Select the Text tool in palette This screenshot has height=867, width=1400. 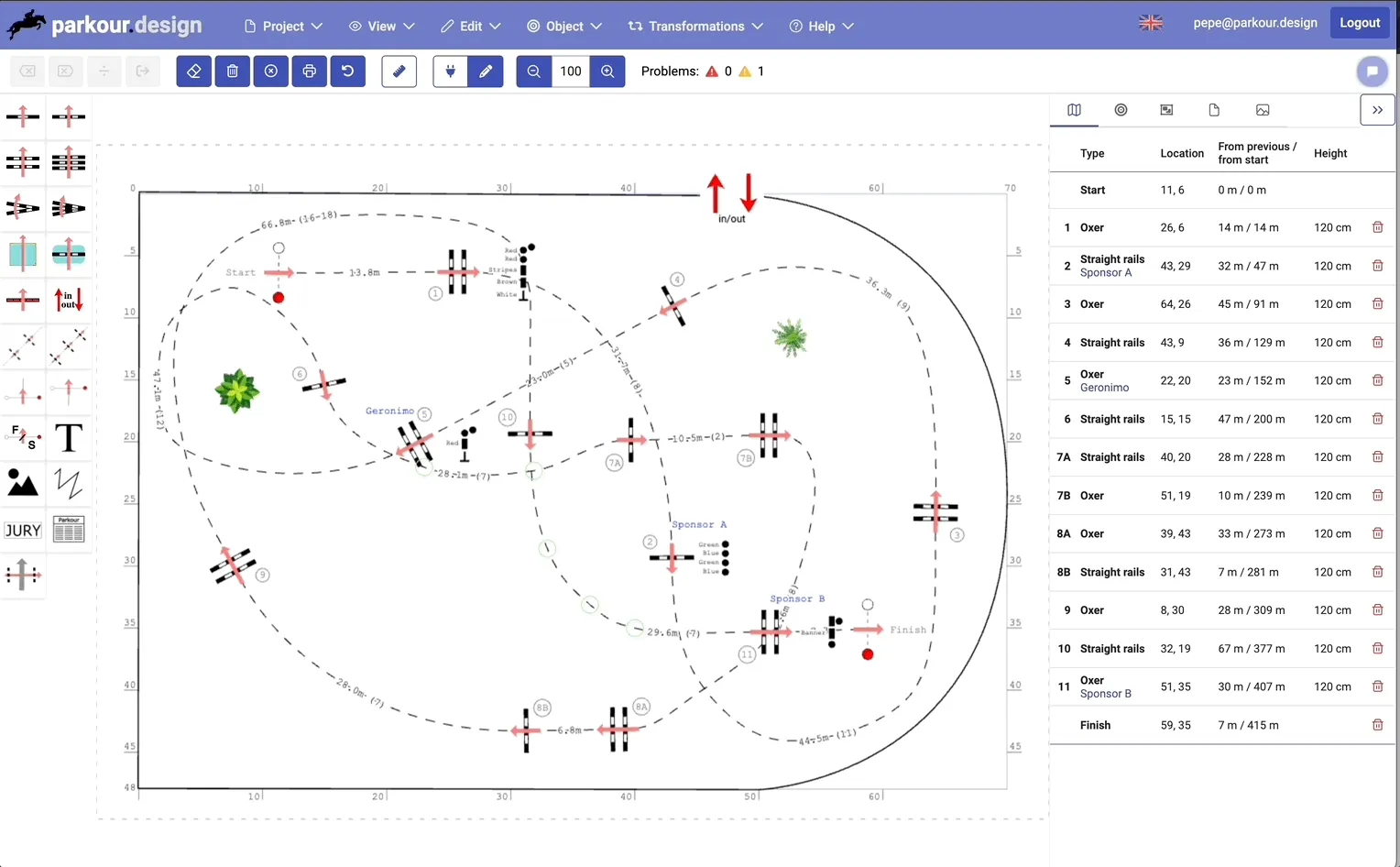(x=69, y=438)
